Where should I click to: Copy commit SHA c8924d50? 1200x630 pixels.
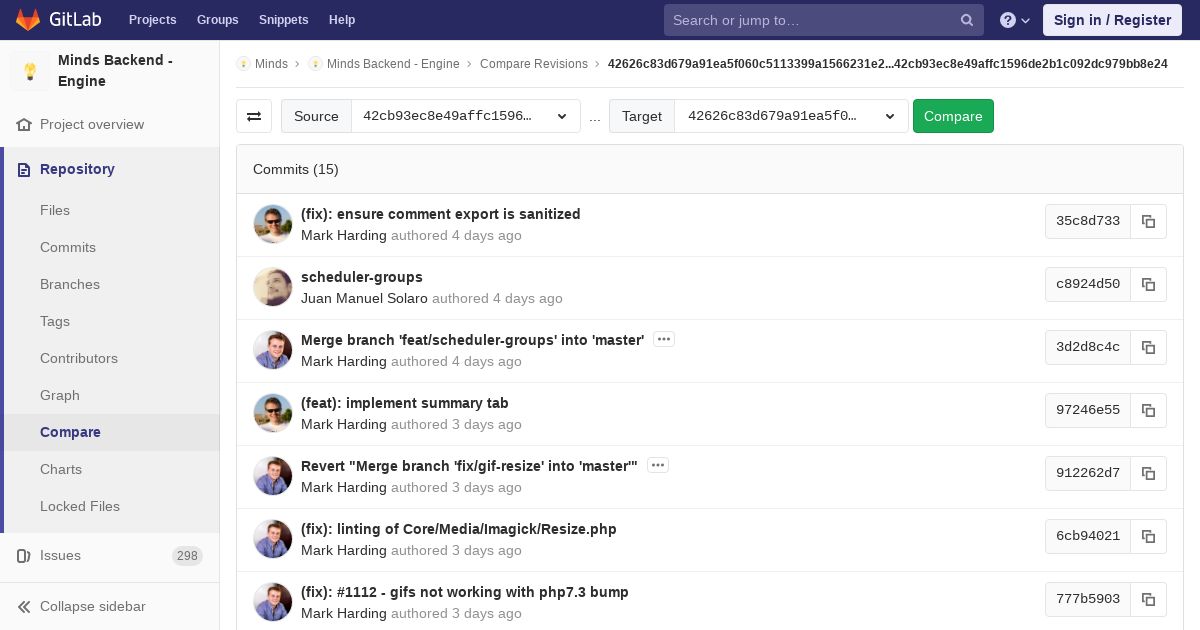1148,284
